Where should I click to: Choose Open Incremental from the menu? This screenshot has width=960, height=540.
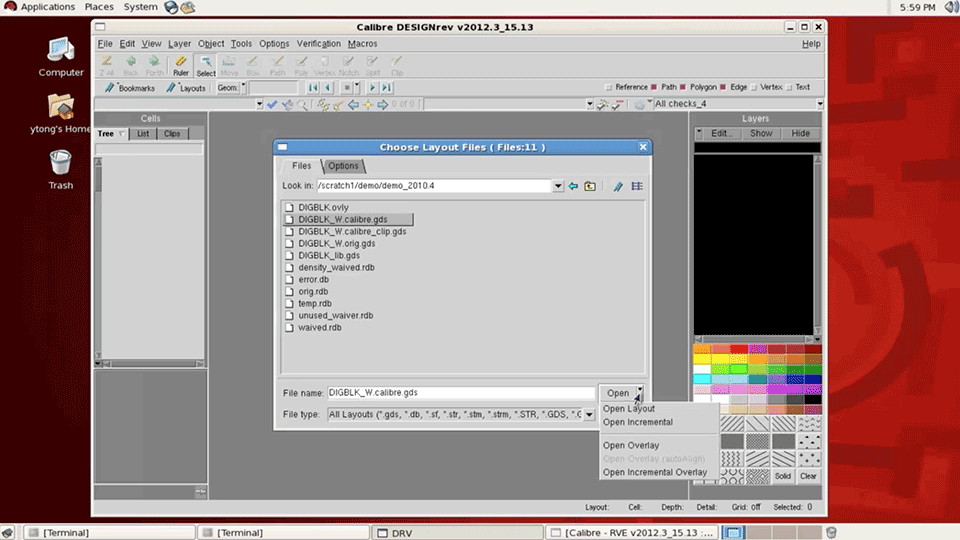637,422
